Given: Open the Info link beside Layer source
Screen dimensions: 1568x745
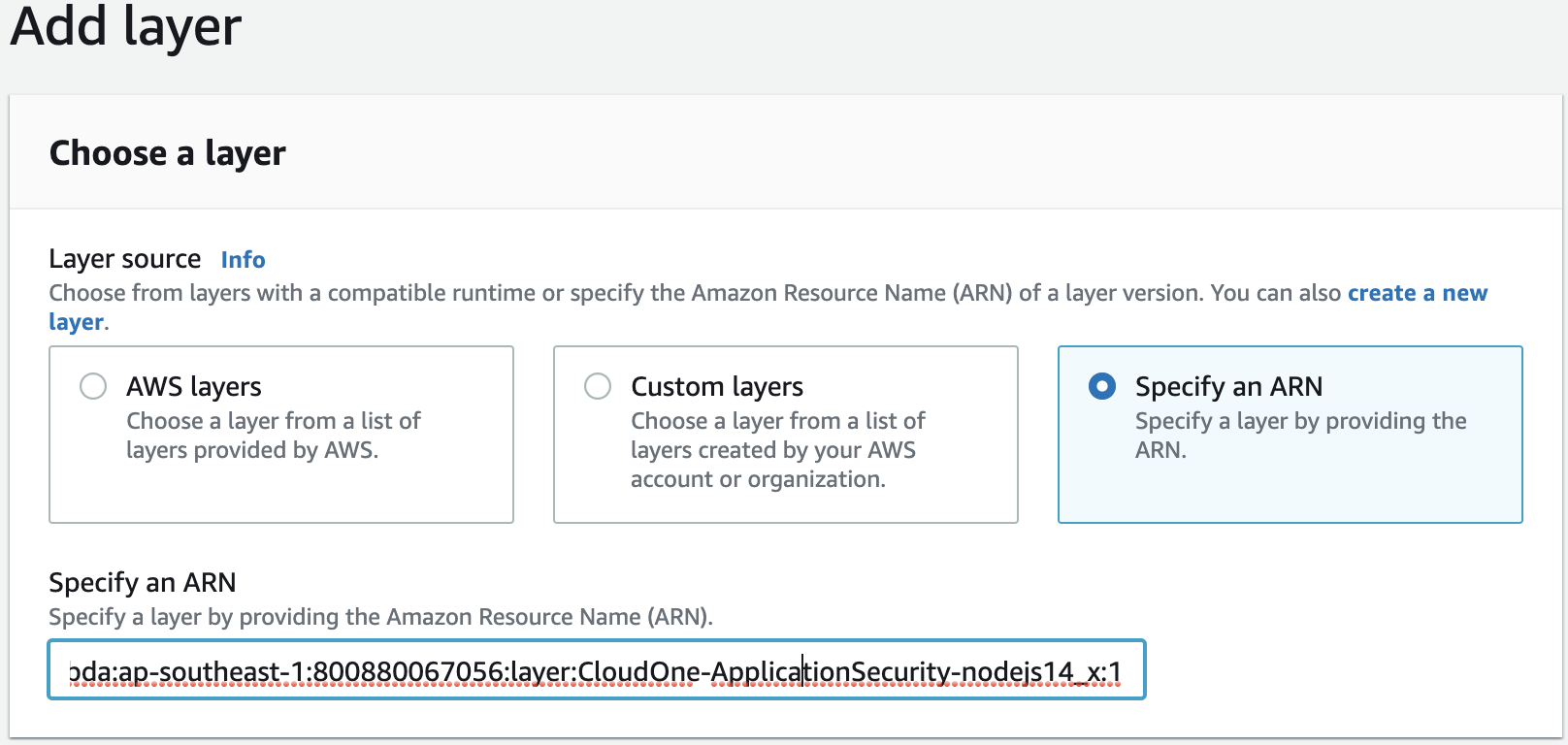Looking at the screenshot, I should pyautogui.click(x=243, y=260).
